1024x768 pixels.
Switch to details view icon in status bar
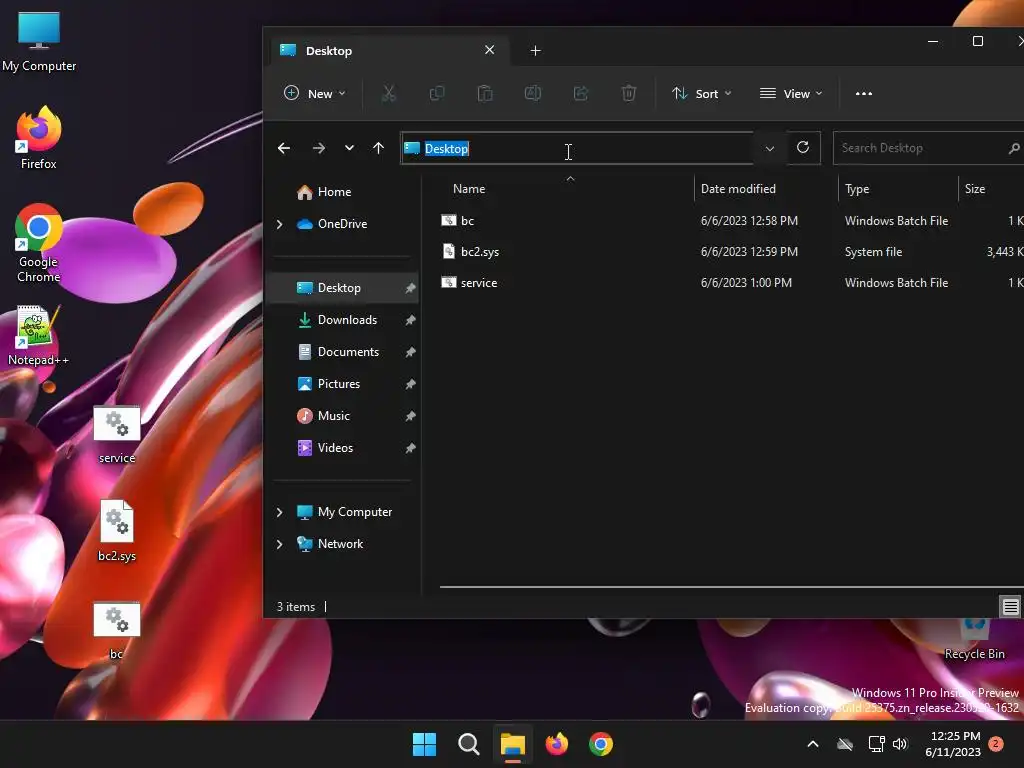pyautogui.click(x=1010, y=607)
